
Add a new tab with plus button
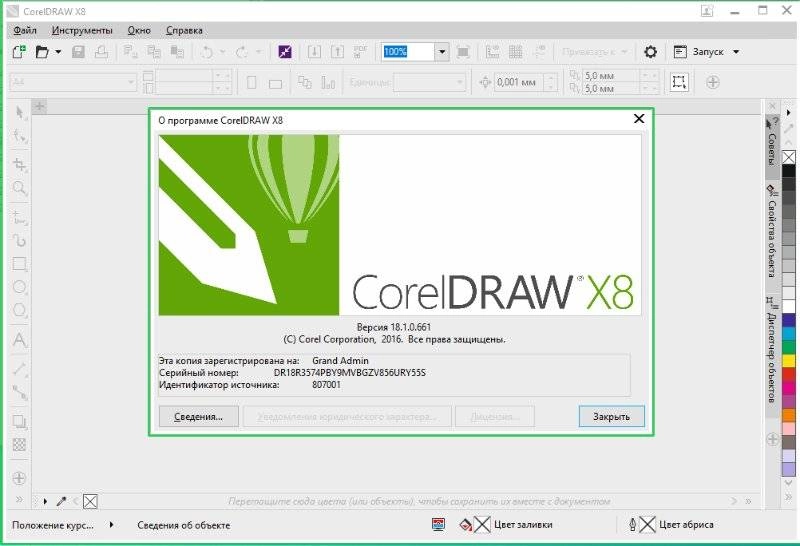[40, 106]
